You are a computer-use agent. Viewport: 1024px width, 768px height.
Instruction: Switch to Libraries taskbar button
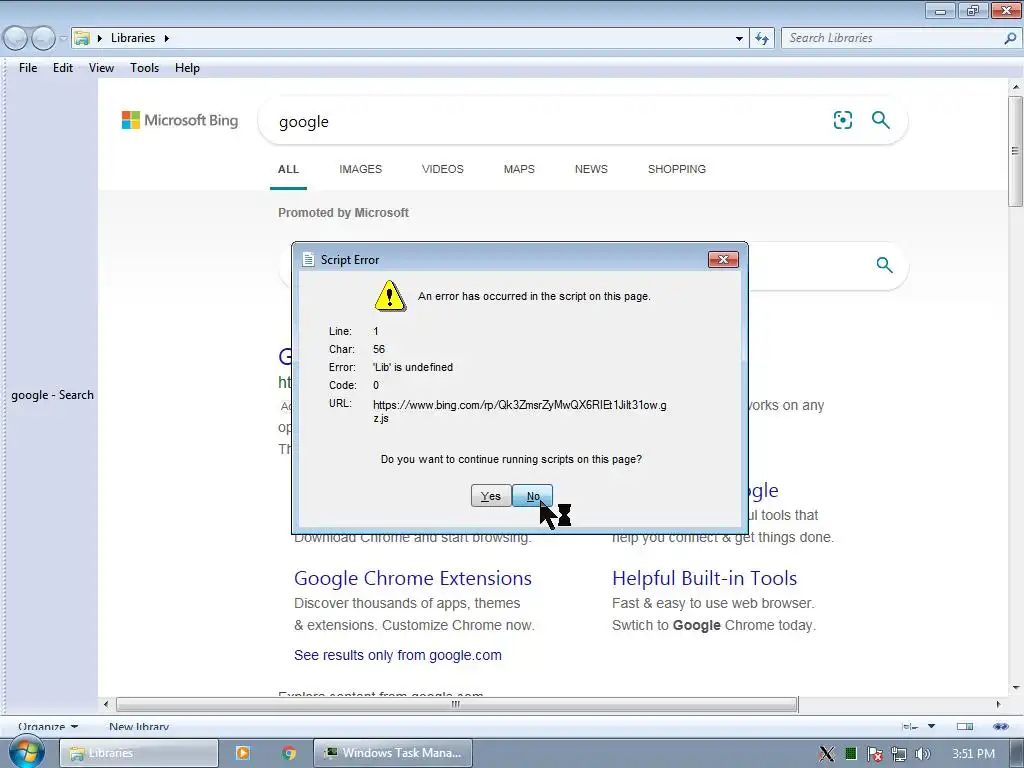coord(138,753)
